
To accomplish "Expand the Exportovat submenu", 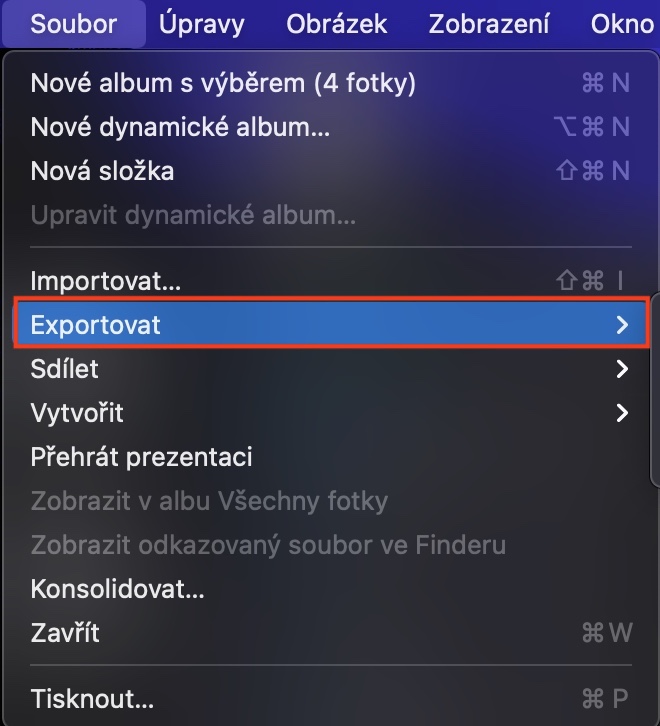I will pyautogui.click(x=96, y=325).
